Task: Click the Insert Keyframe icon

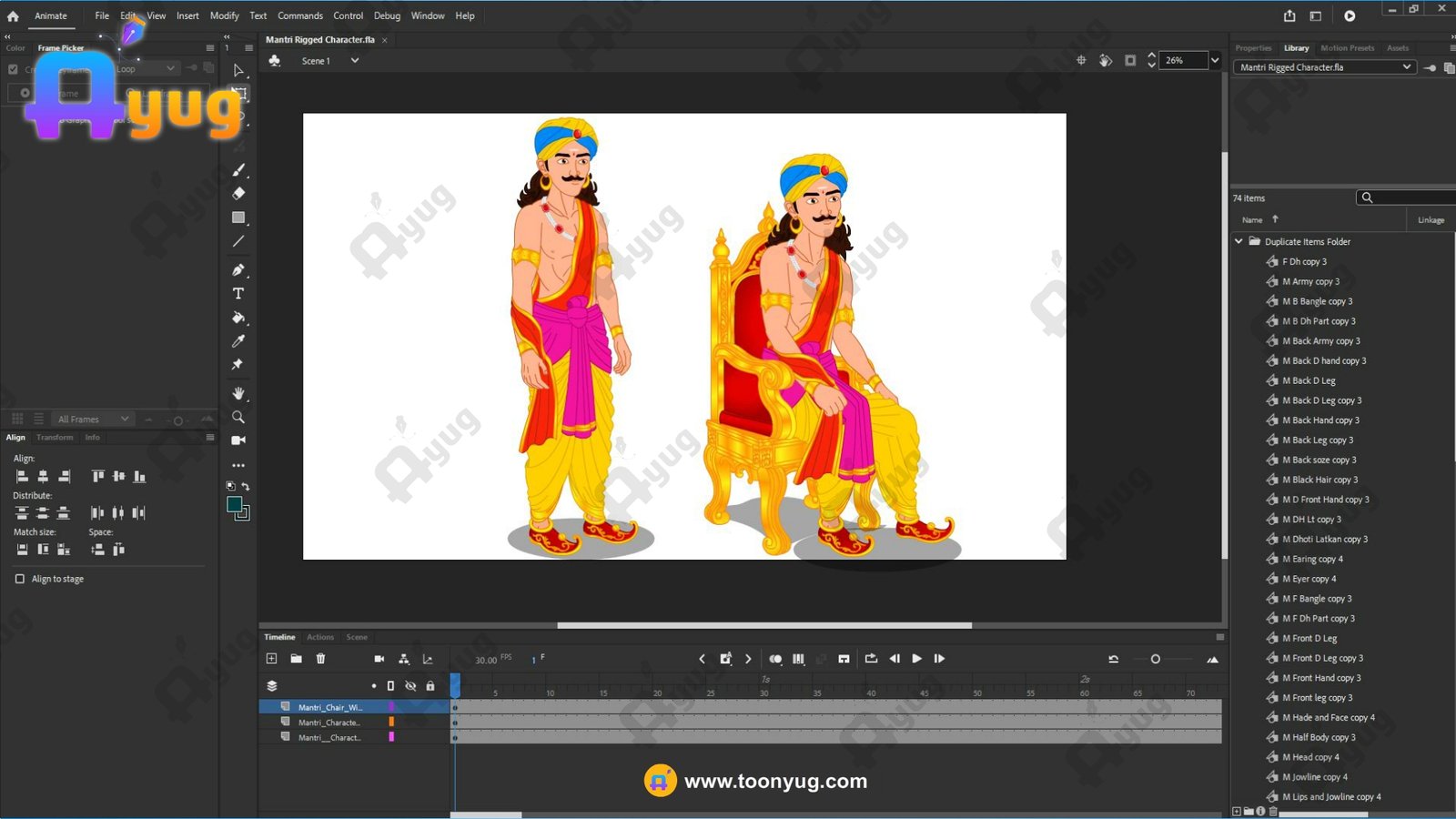Action: (x=725, y=659)
